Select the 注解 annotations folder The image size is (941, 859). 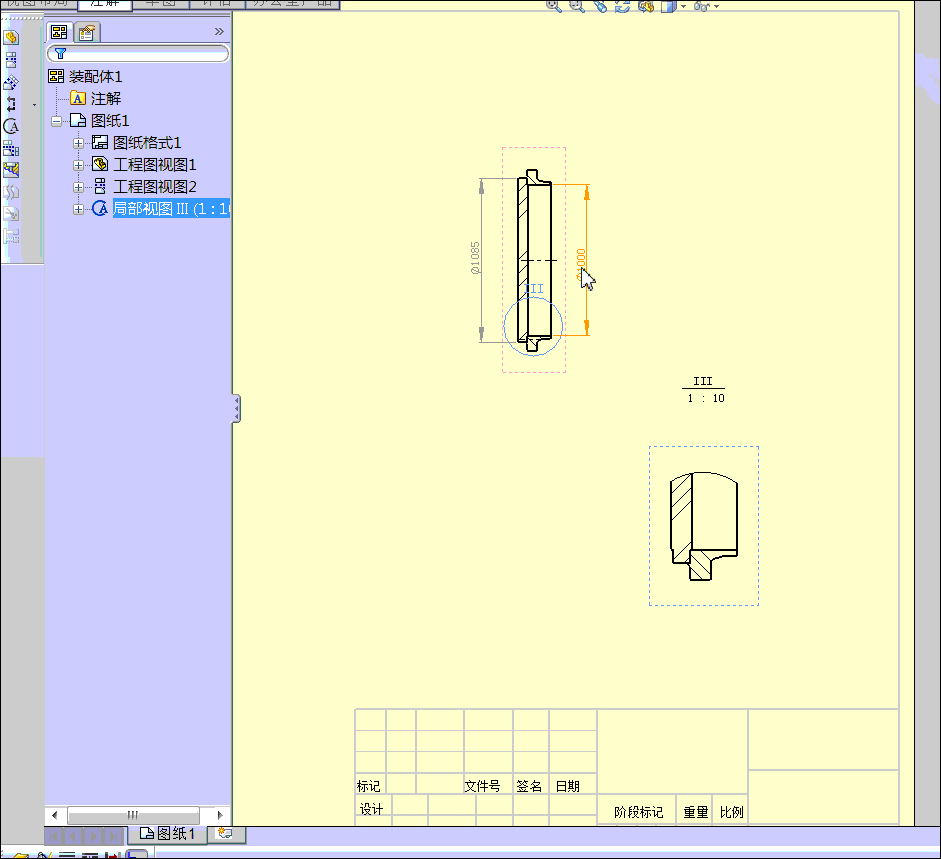[x=96, y=98]
